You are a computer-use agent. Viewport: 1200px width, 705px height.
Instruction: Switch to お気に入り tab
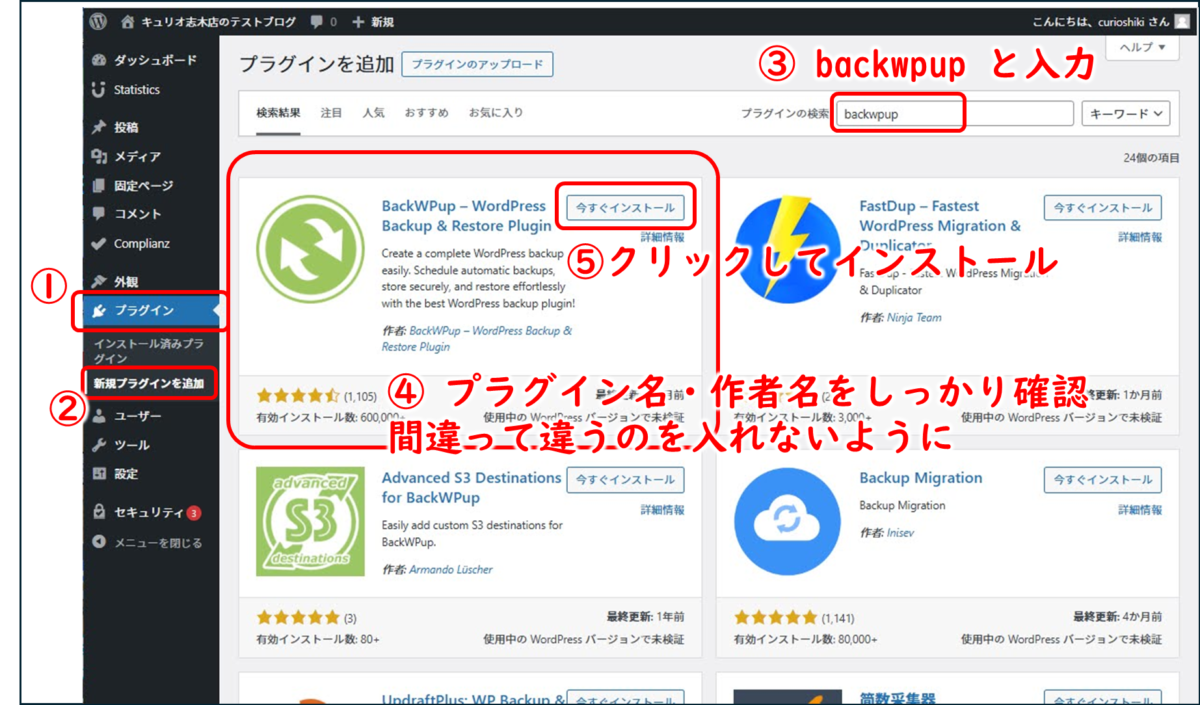tap(495, 113)
